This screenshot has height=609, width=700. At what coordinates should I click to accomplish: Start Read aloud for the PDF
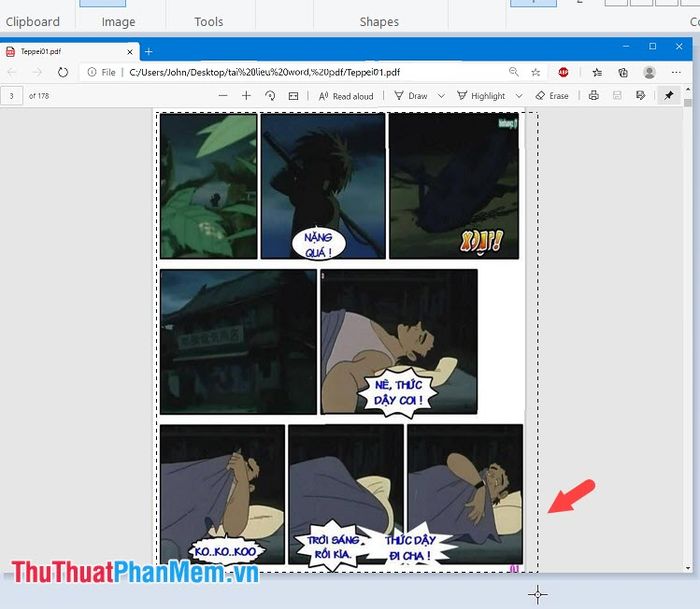346,96
